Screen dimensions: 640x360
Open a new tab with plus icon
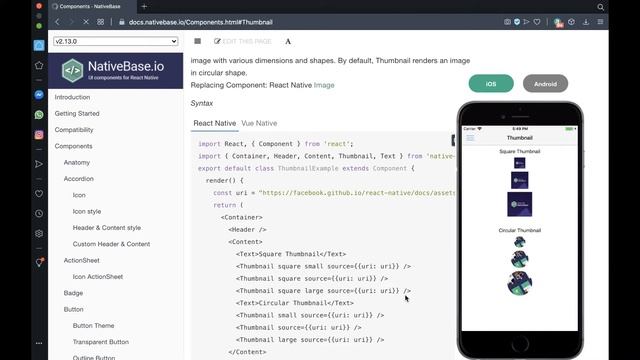pos(144,7)
